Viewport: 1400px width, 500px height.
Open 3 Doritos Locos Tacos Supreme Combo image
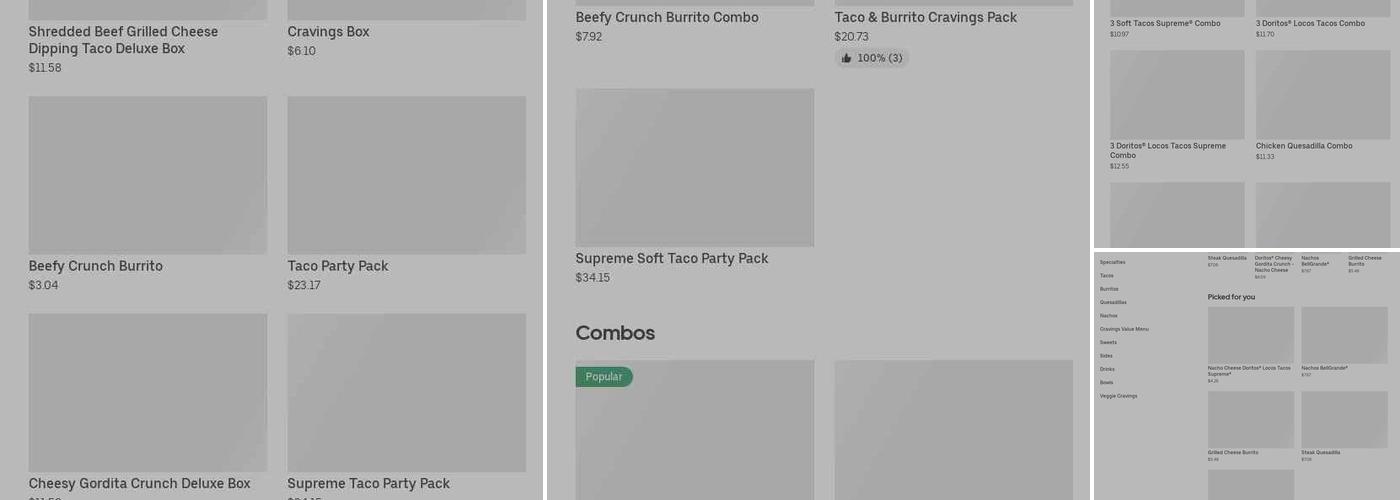(1177, 95)
